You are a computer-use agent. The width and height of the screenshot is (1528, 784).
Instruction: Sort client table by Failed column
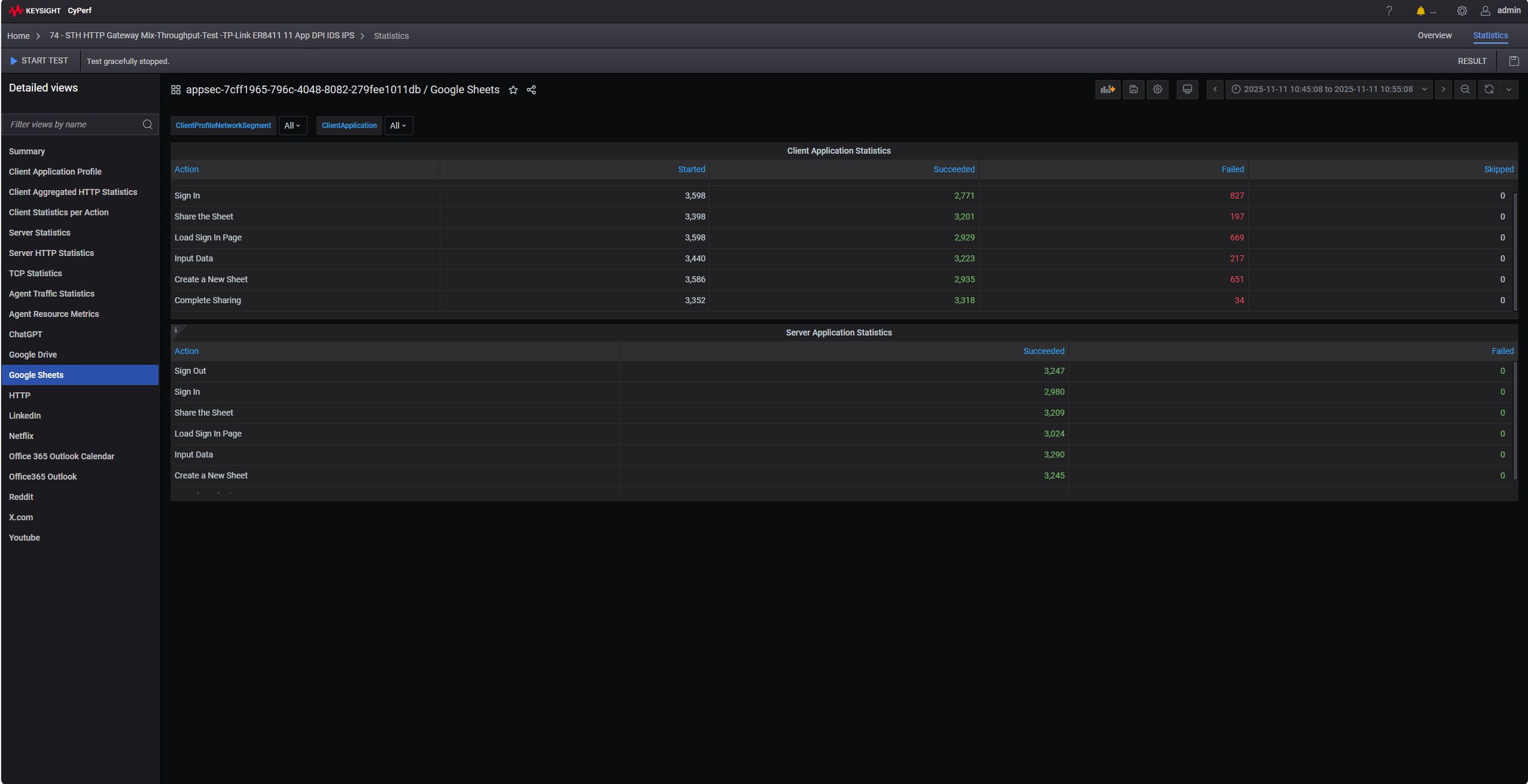point(1232,169)
